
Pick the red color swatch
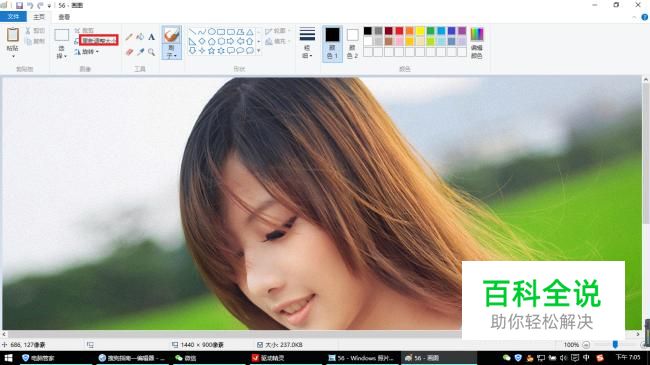tap(399, 31)
